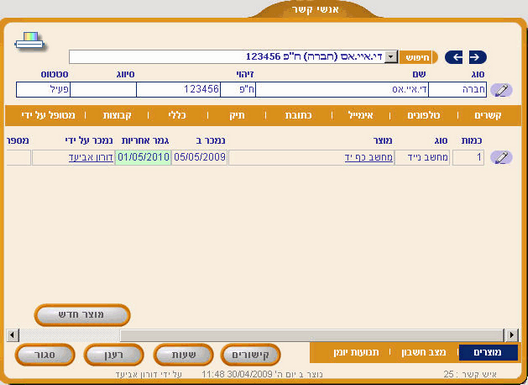
Task: Click the horizontal scrollbar right arrow
Action: [512, 335]
